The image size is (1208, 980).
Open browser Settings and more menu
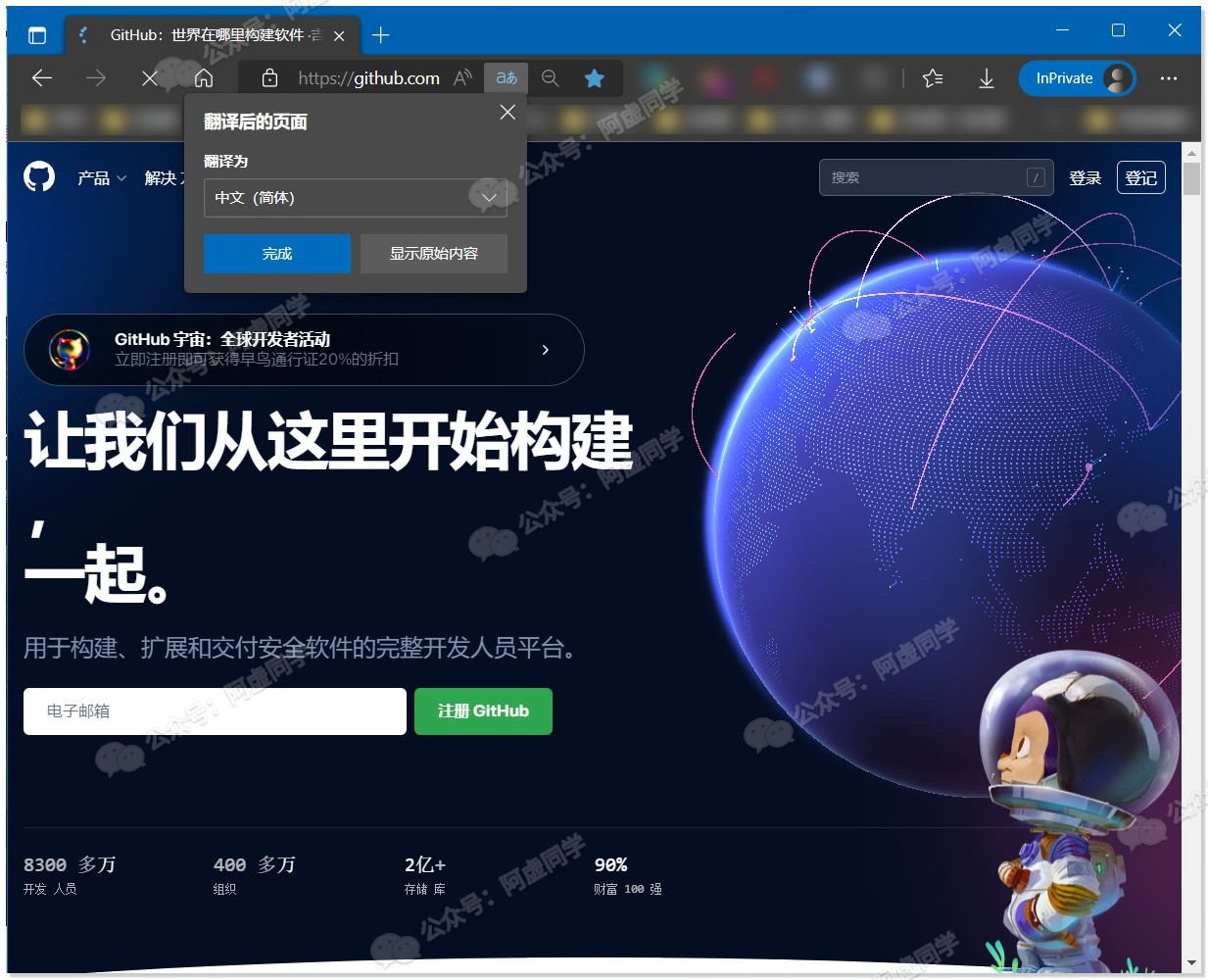[x=1169, y=78]
